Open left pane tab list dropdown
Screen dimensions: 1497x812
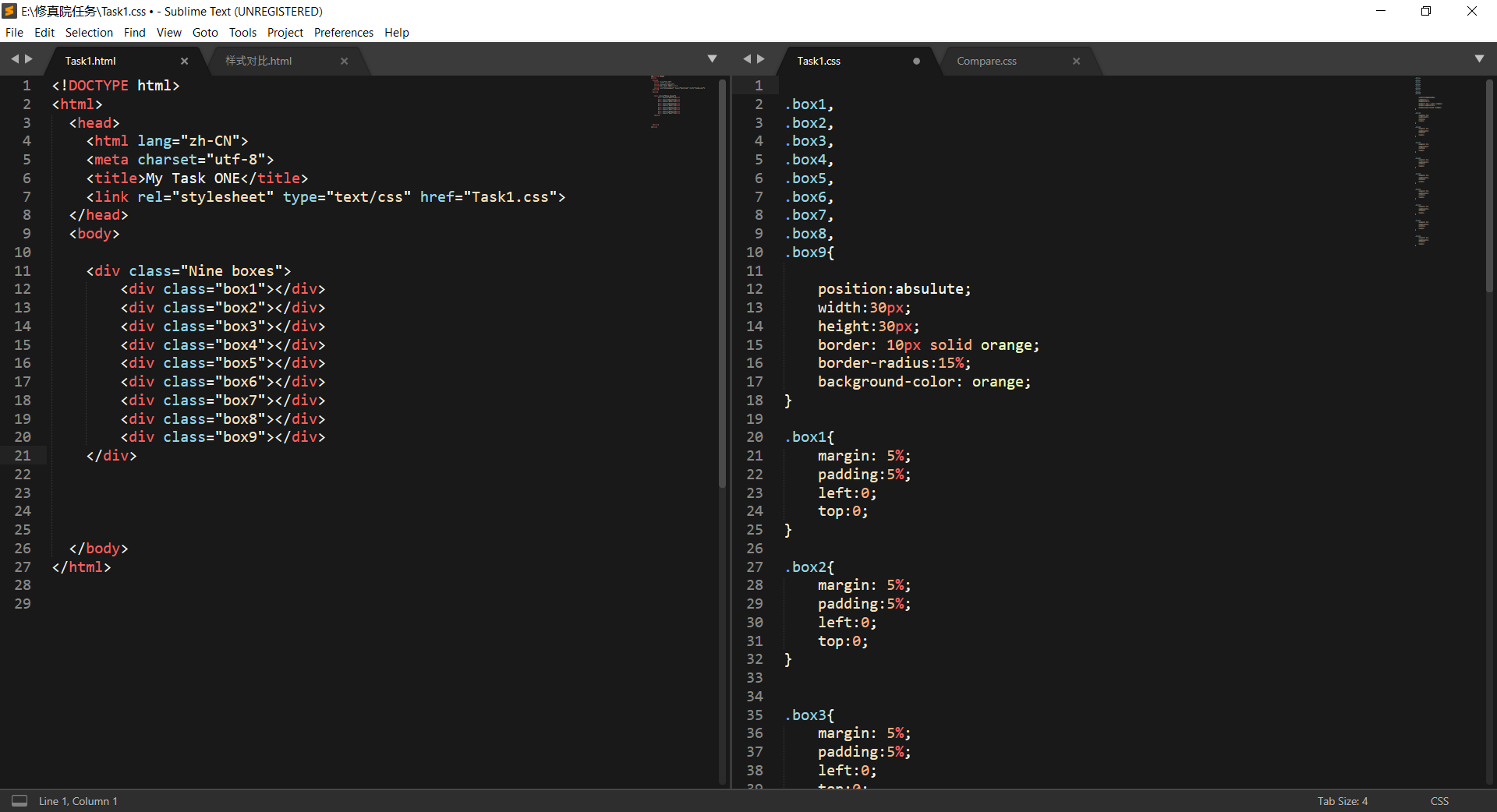[x=712, y=59]
